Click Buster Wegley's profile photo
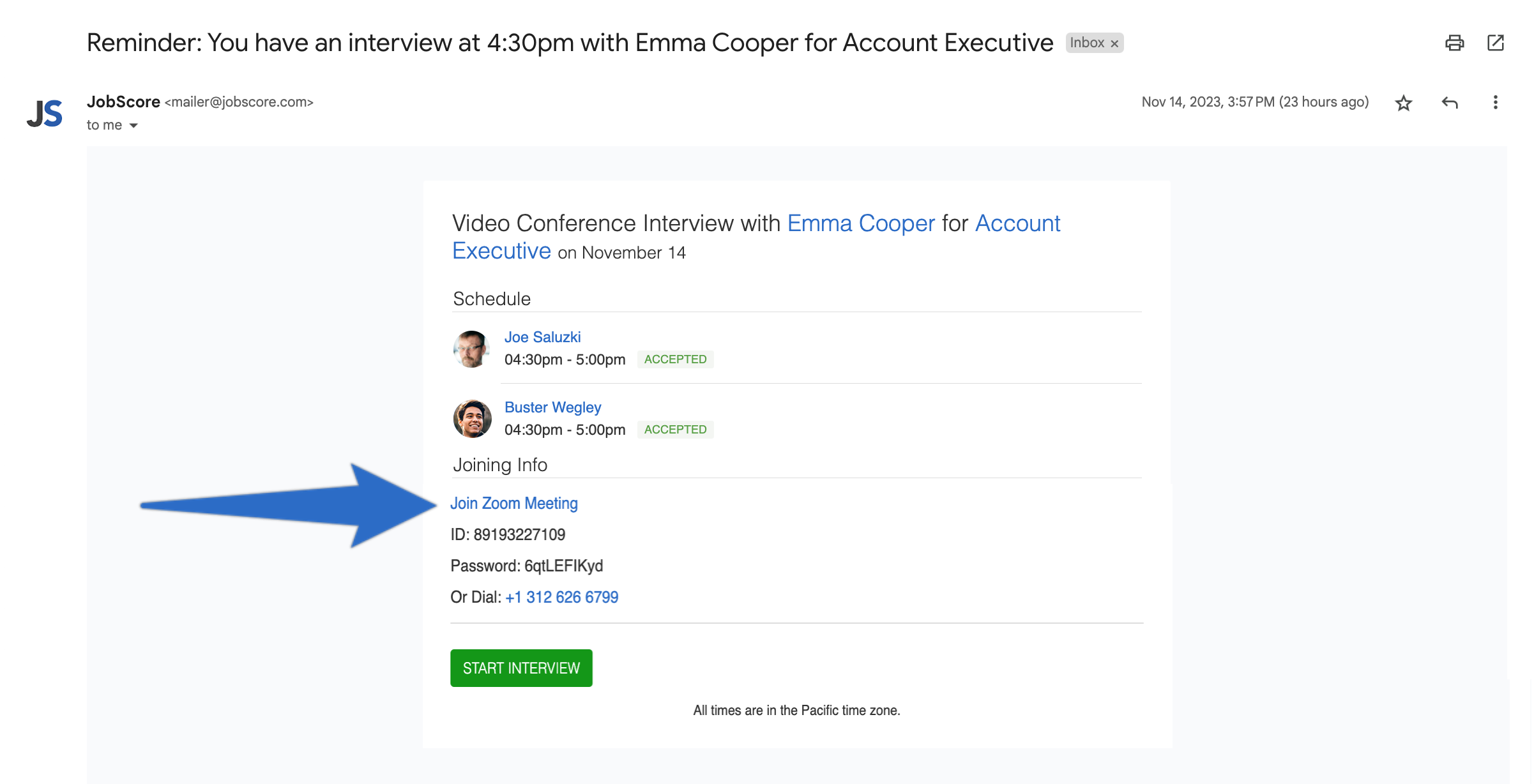This screenshot has height=784, width=1534. click(x=472, y=419)
